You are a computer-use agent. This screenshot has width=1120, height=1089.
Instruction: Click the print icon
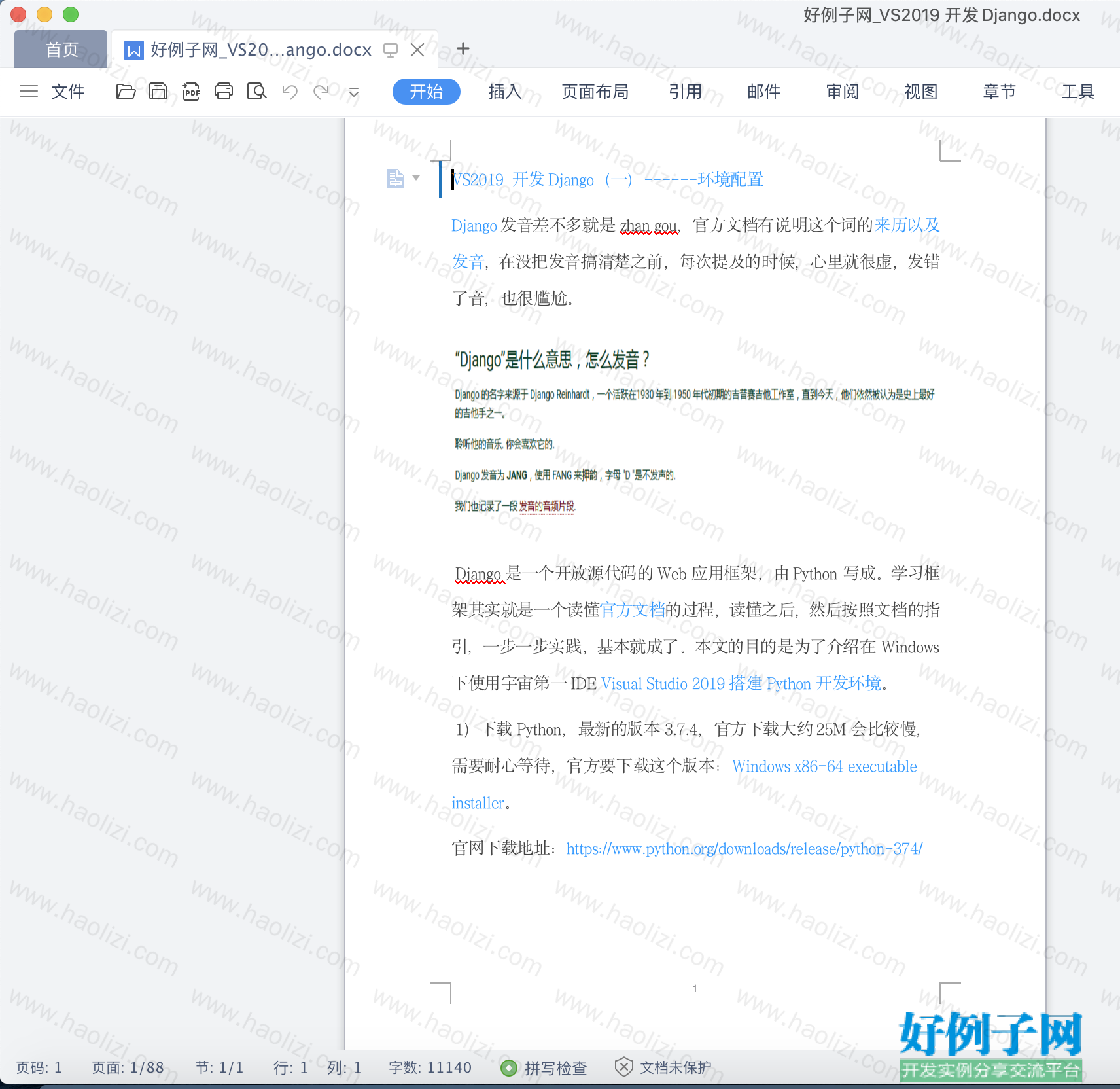tap(224, 92)
